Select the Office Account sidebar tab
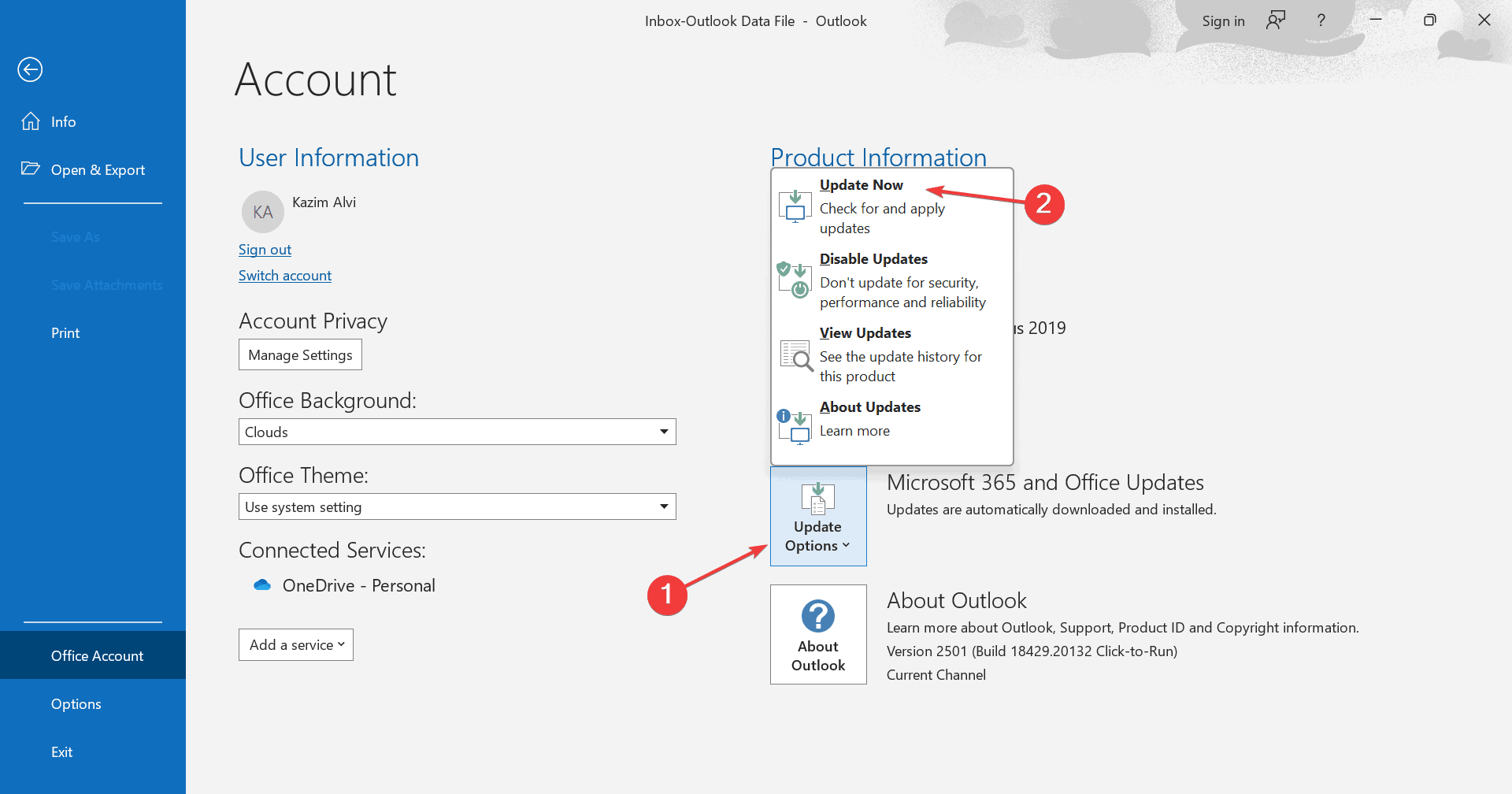The height and width of the screenshot is (794, 1512). pos(93,655)
